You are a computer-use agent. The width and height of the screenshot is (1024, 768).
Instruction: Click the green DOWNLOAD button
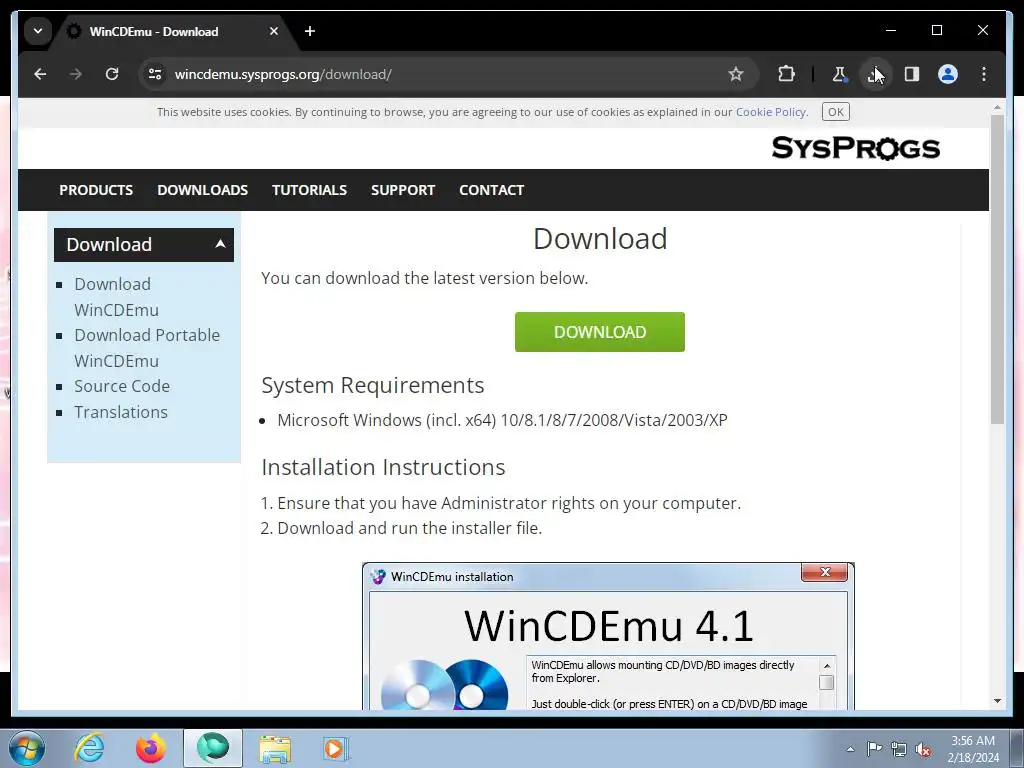tap(600, 332)
